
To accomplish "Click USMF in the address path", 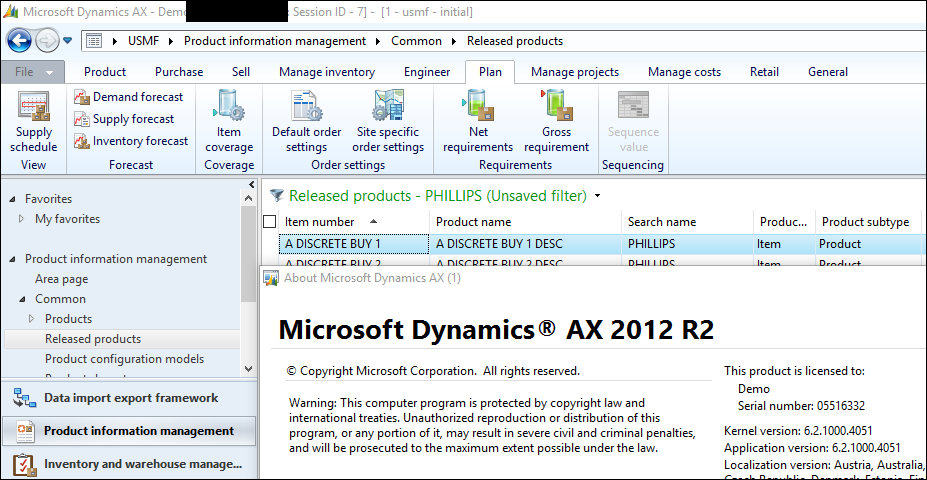I will (144, 41).
